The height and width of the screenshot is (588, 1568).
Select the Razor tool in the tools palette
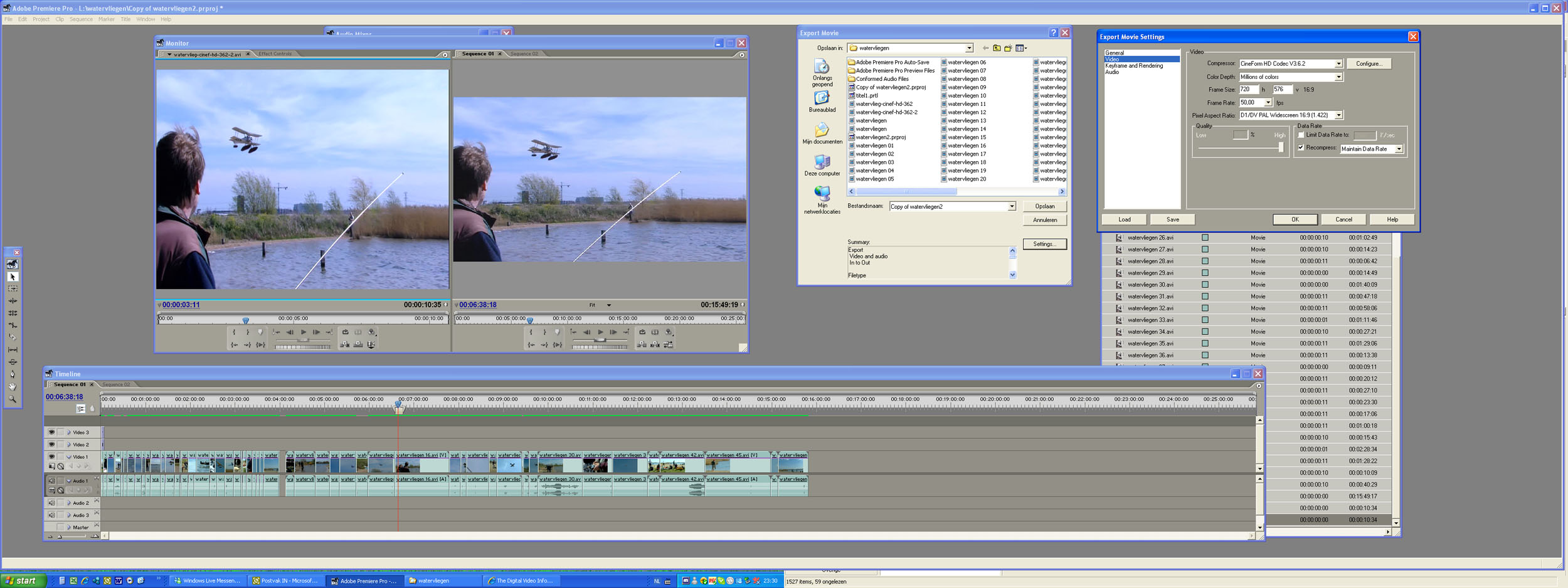coord(13,337)
